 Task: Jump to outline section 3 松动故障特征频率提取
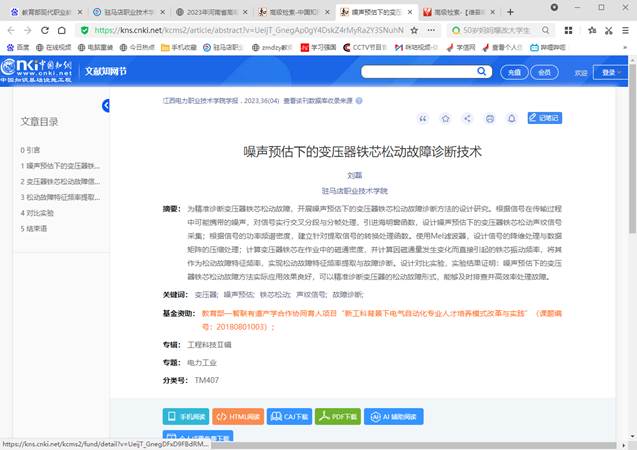click(x=60, y=197)
